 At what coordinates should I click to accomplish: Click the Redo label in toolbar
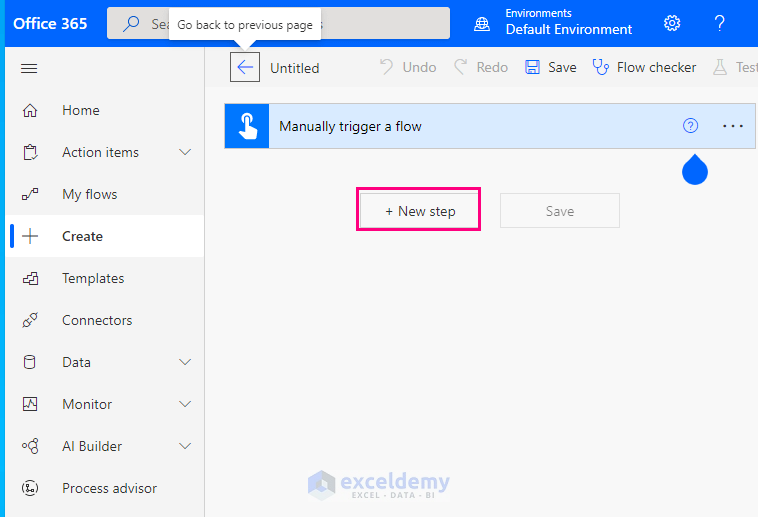[x=492, y=67]
